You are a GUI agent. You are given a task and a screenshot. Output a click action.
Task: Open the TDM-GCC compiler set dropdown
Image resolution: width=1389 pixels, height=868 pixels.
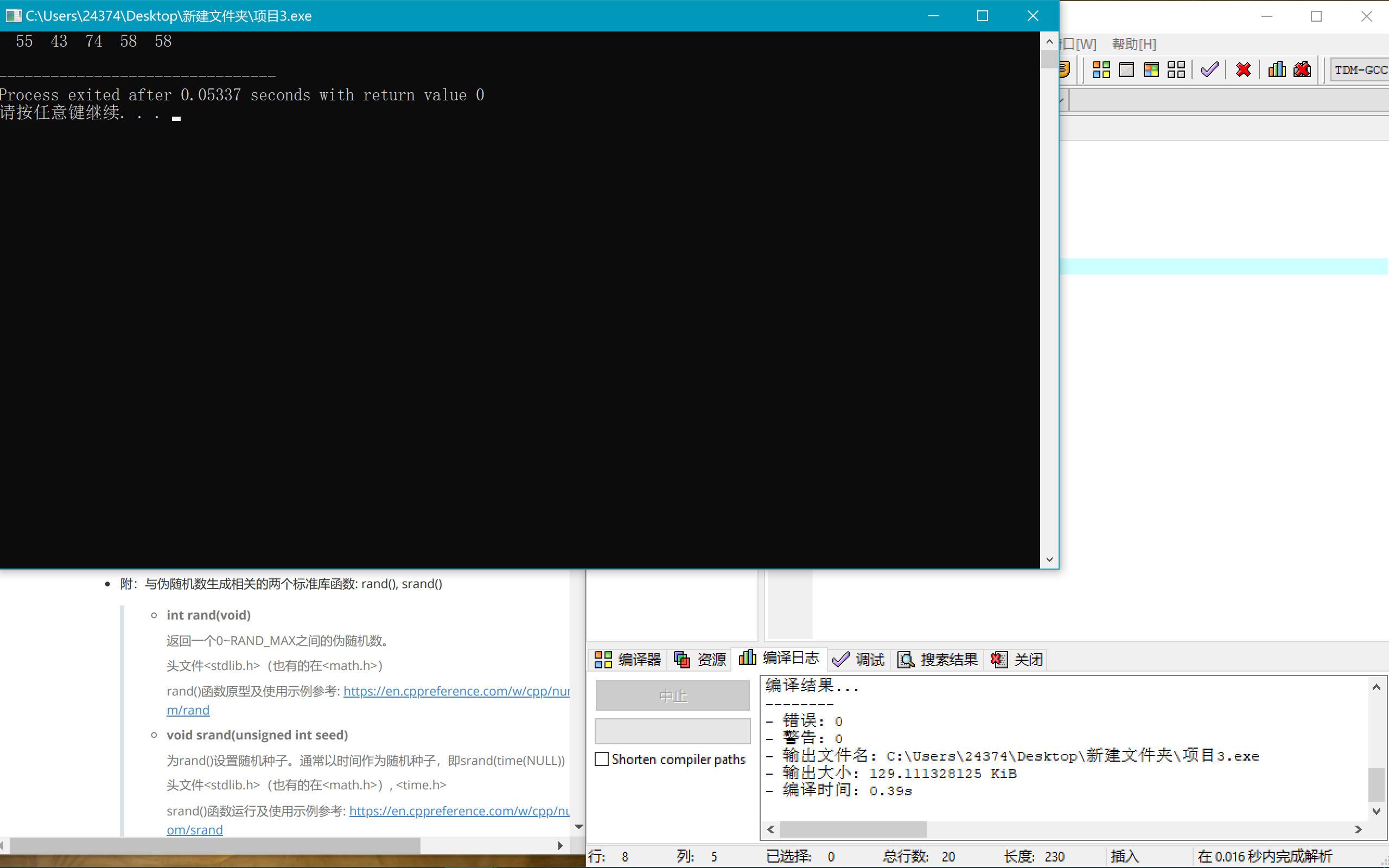pyautogui.click(x=1359, y=70)
